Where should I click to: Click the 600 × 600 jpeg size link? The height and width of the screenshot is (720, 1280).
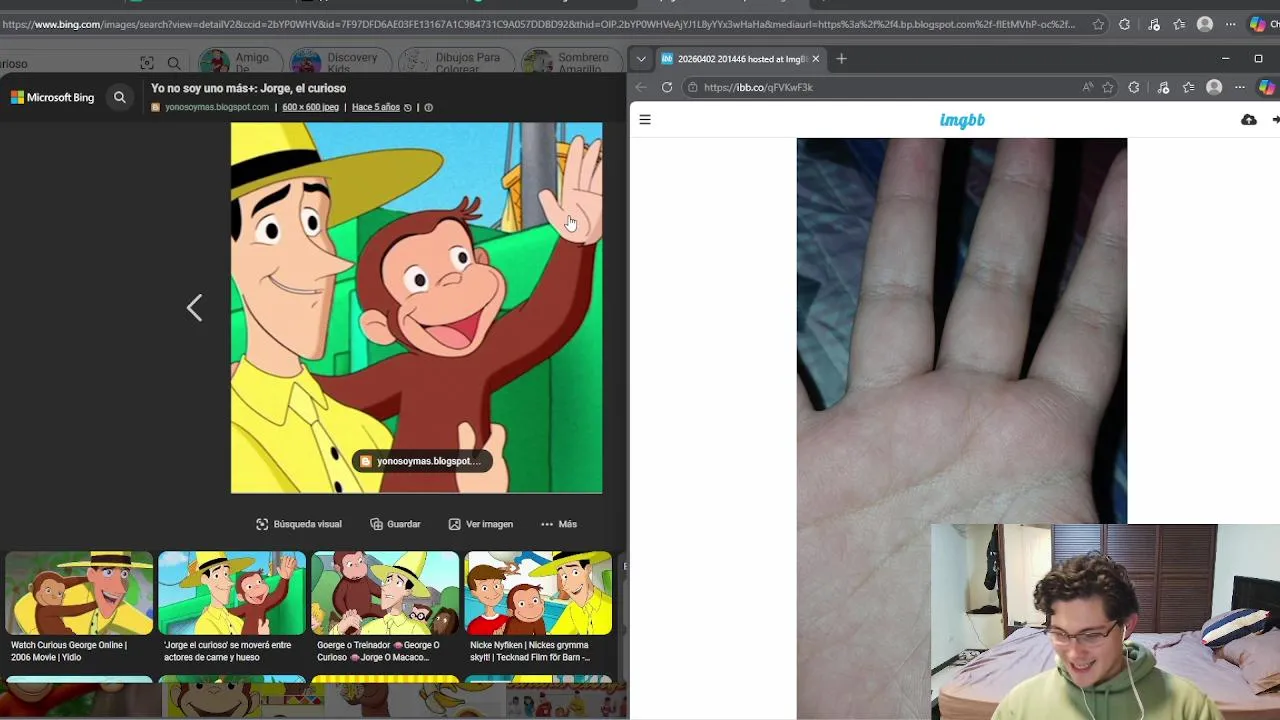tap(310, 107)
